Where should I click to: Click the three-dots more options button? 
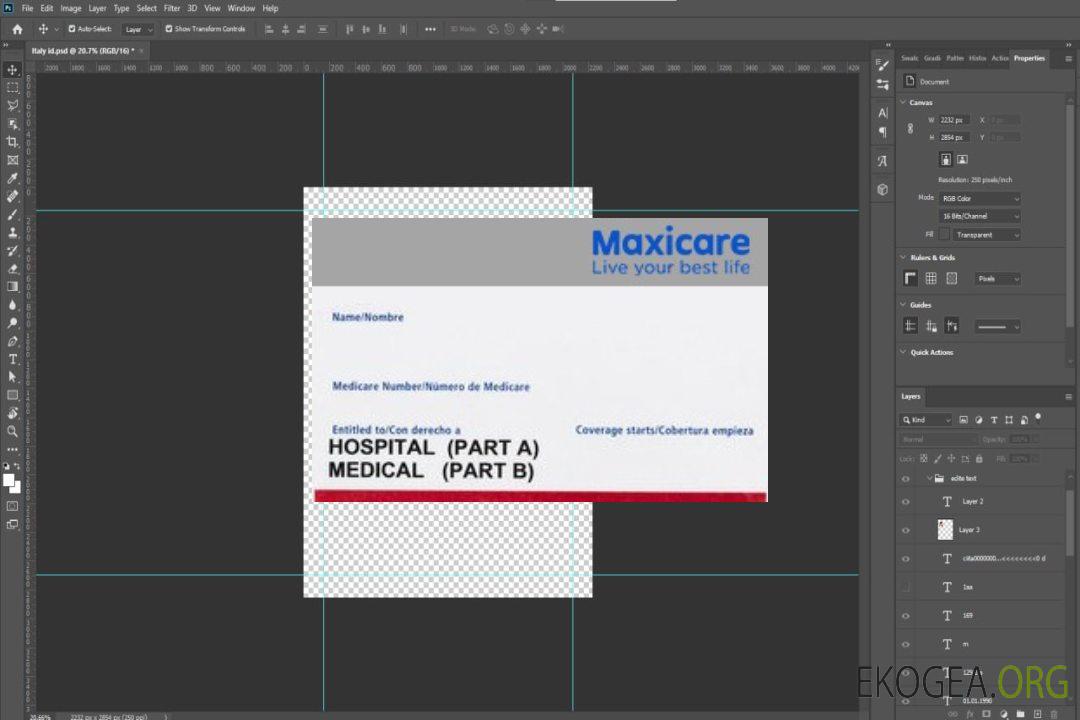click(x=430, y=29)
